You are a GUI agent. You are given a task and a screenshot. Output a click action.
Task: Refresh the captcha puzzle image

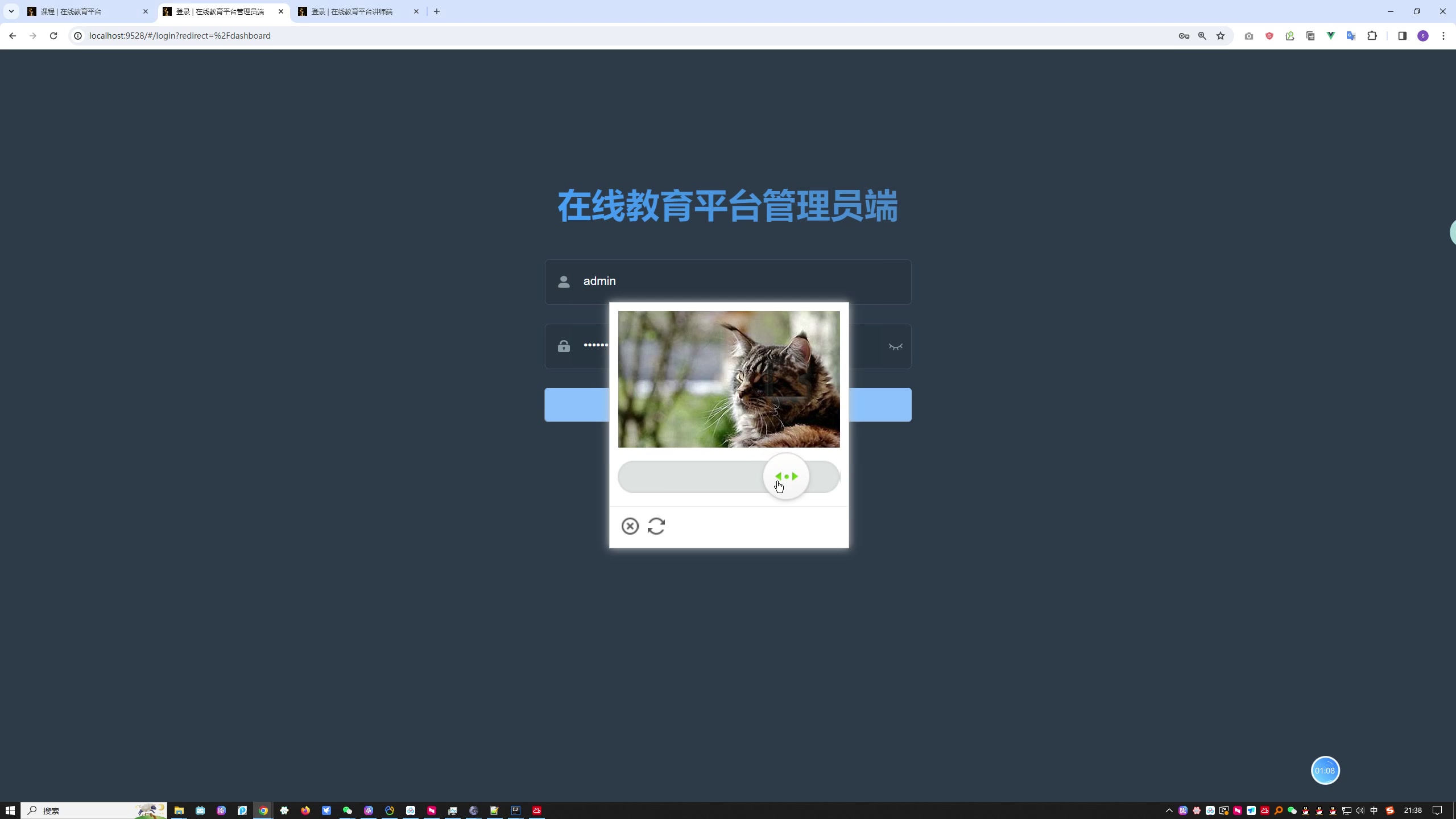pyautogui.click(x=656, y=526)
